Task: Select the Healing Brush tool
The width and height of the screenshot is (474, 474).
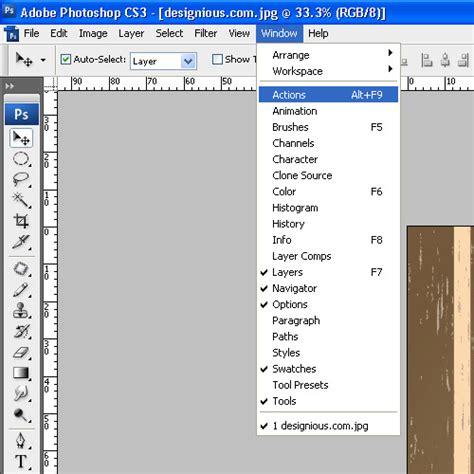Action: tap(21, 269)
